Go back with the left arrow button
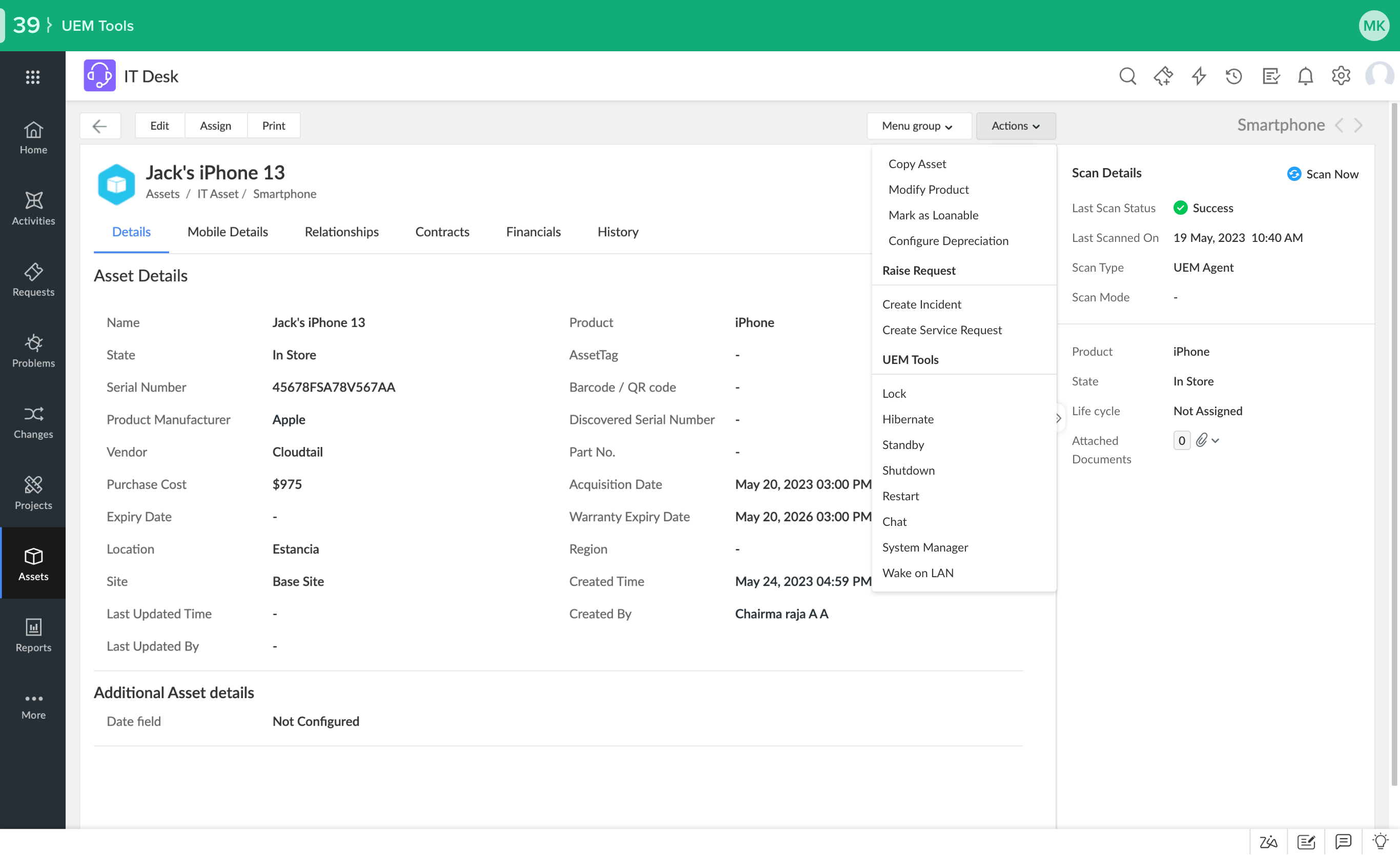 click(x=100, y=126)
